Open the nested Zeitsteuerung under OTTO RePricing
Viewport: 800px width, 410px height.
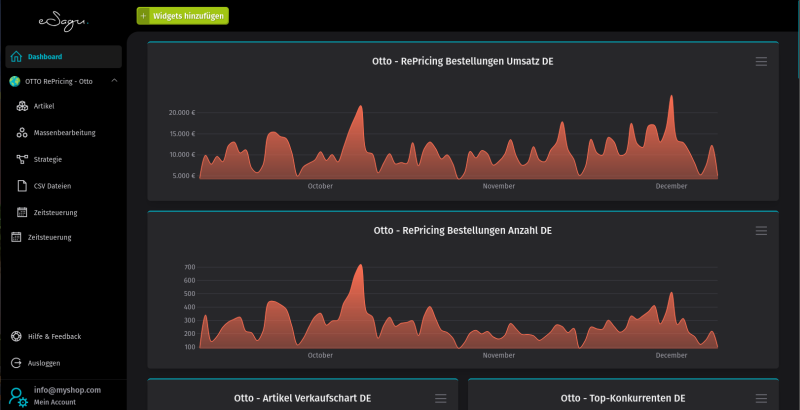point(53,212)
